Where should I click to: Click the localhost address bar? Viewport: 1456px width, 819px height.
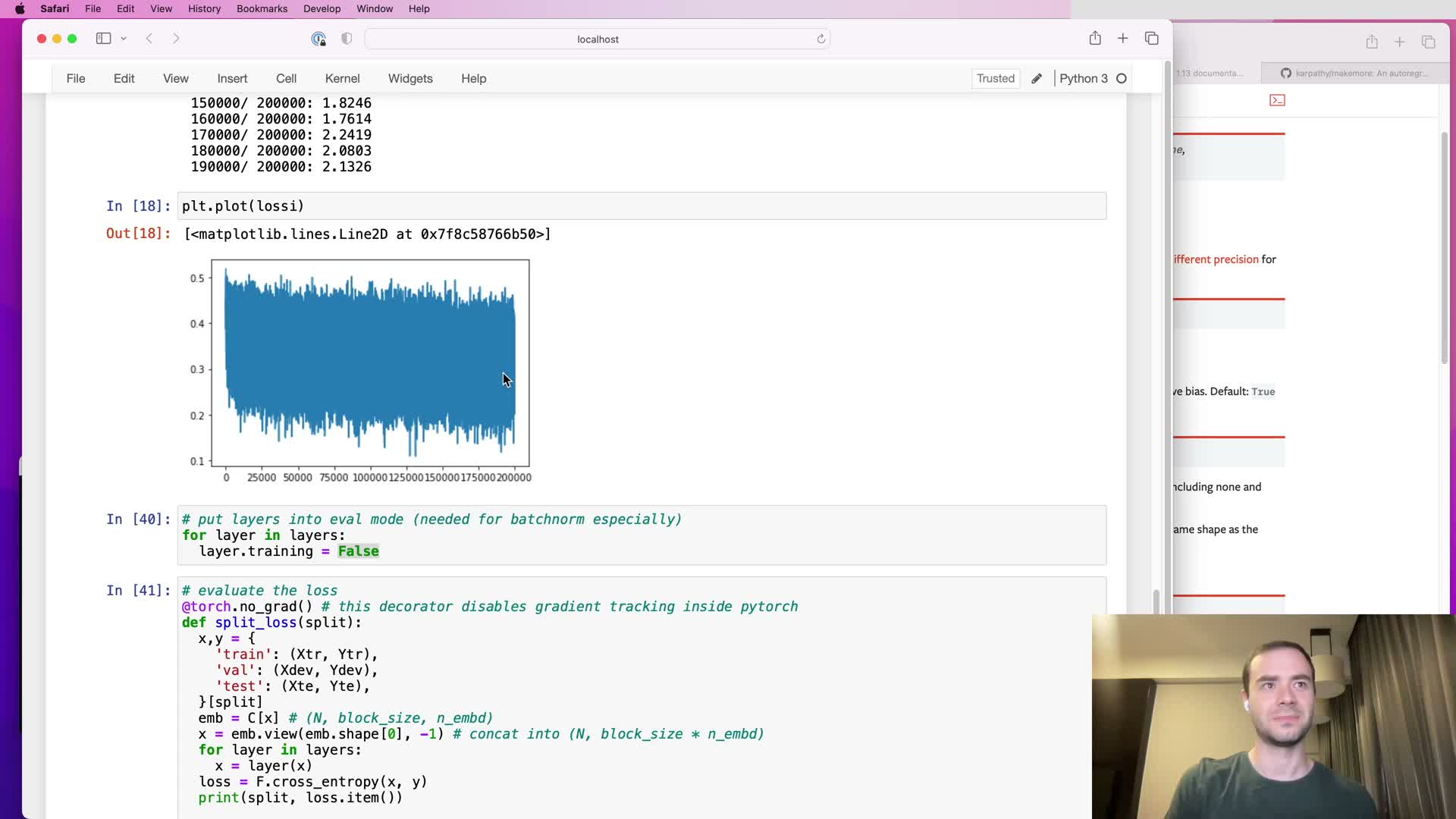(598, 39)
